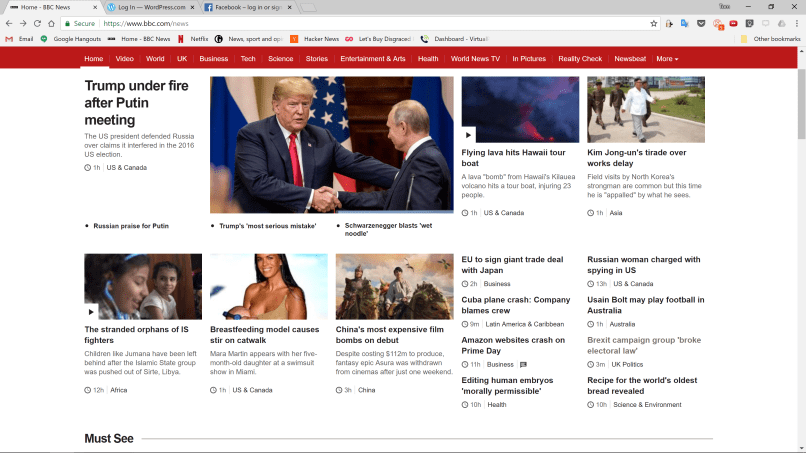Open the Dashboard - Virtual bookmark
This screenshot has width=806, height=453.
[454, 39]
